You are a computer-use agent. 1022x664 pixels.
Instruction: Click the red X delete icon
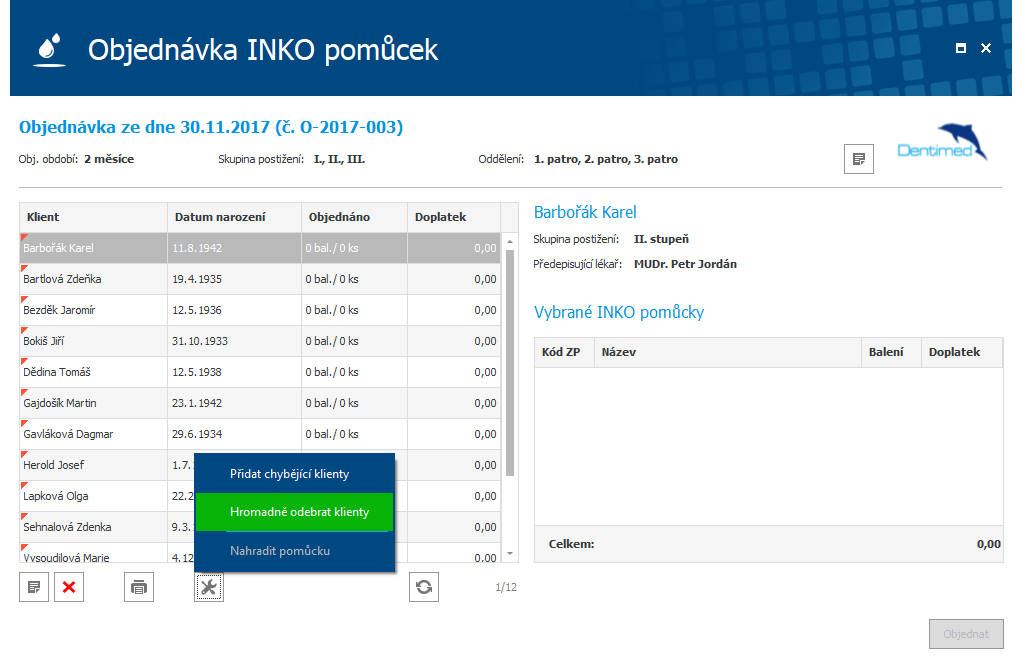[x=69, y=587]
